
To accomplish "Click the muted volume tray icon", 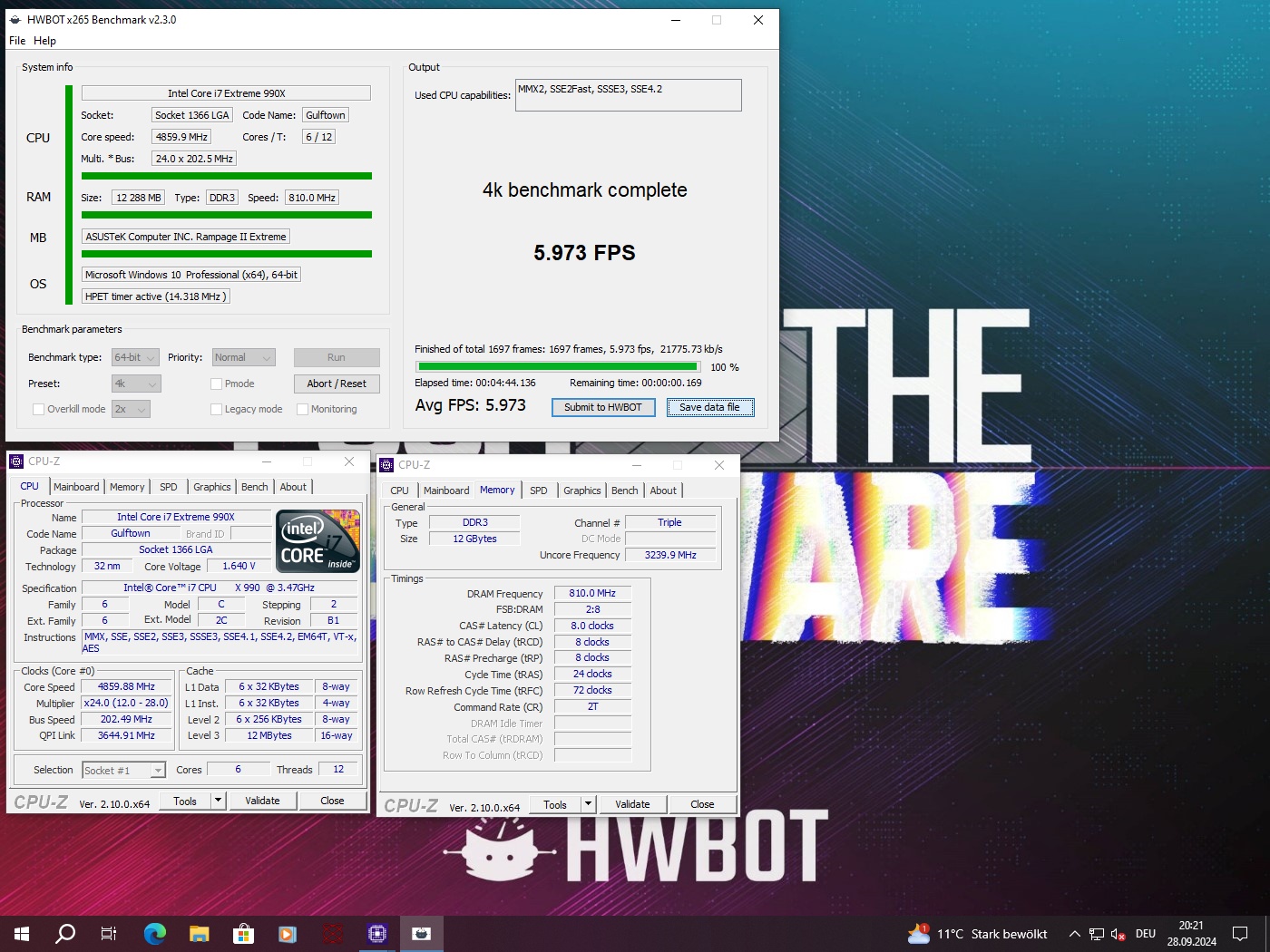I will pos(1119,934).
